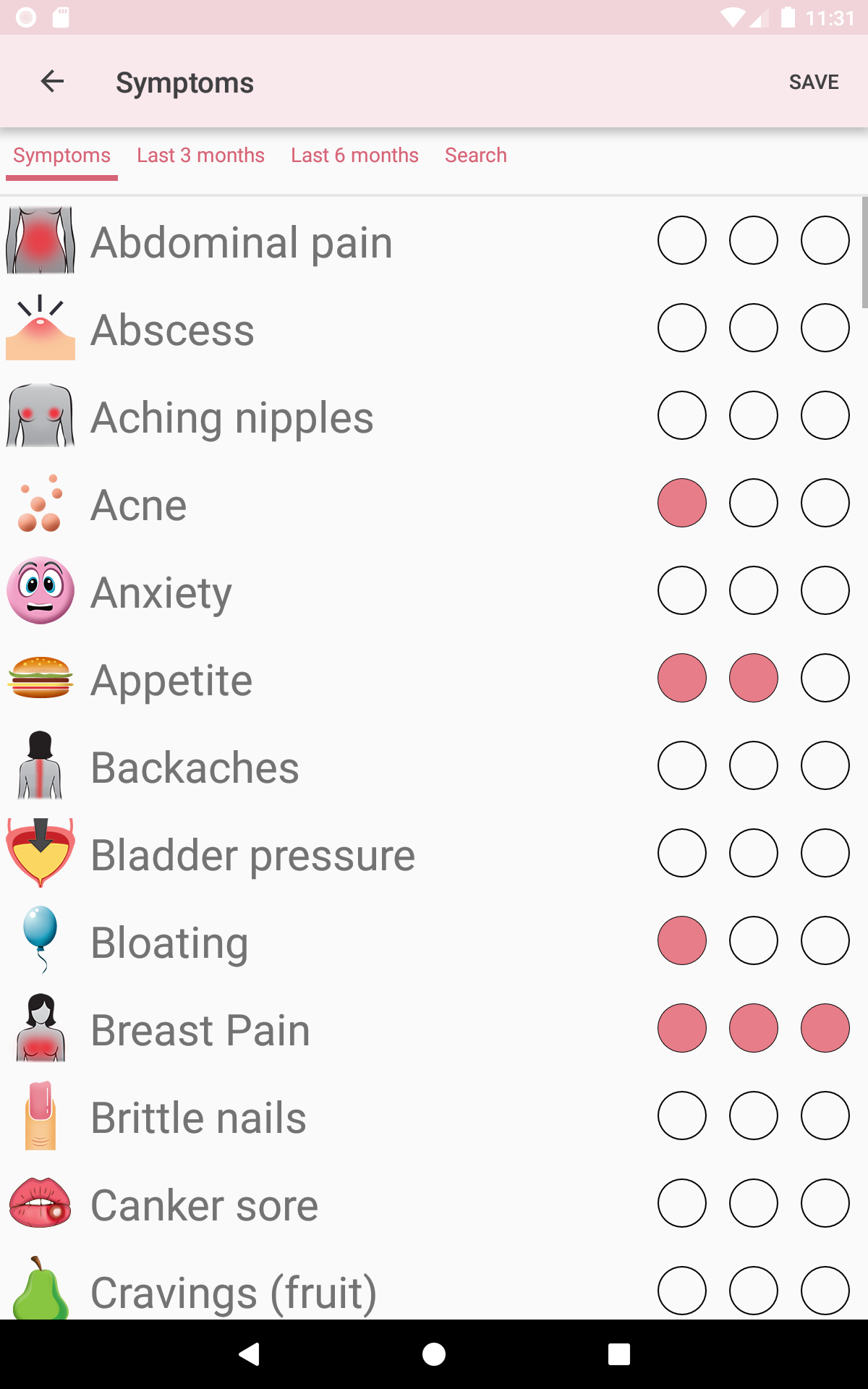Open the Search tab

[475, 156]
